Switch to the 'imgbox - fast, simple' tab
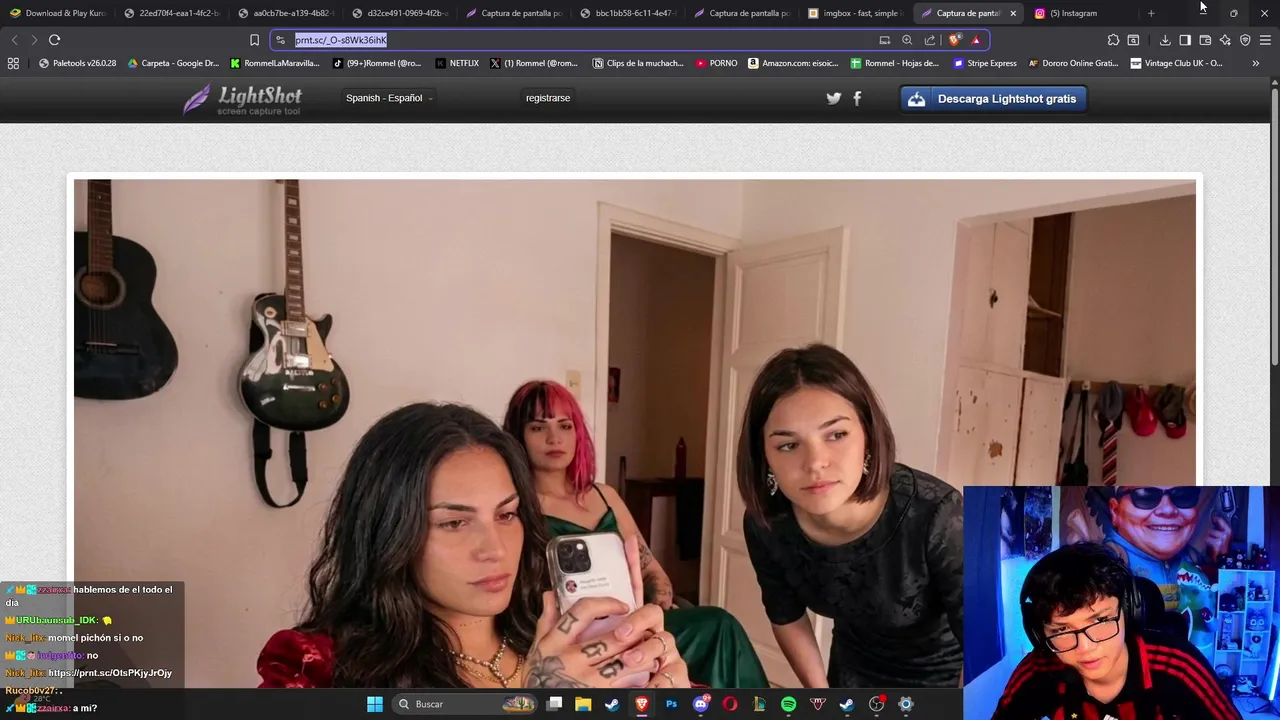The height and width of the screenshot is (720, 1280). [x=854, y=13]
